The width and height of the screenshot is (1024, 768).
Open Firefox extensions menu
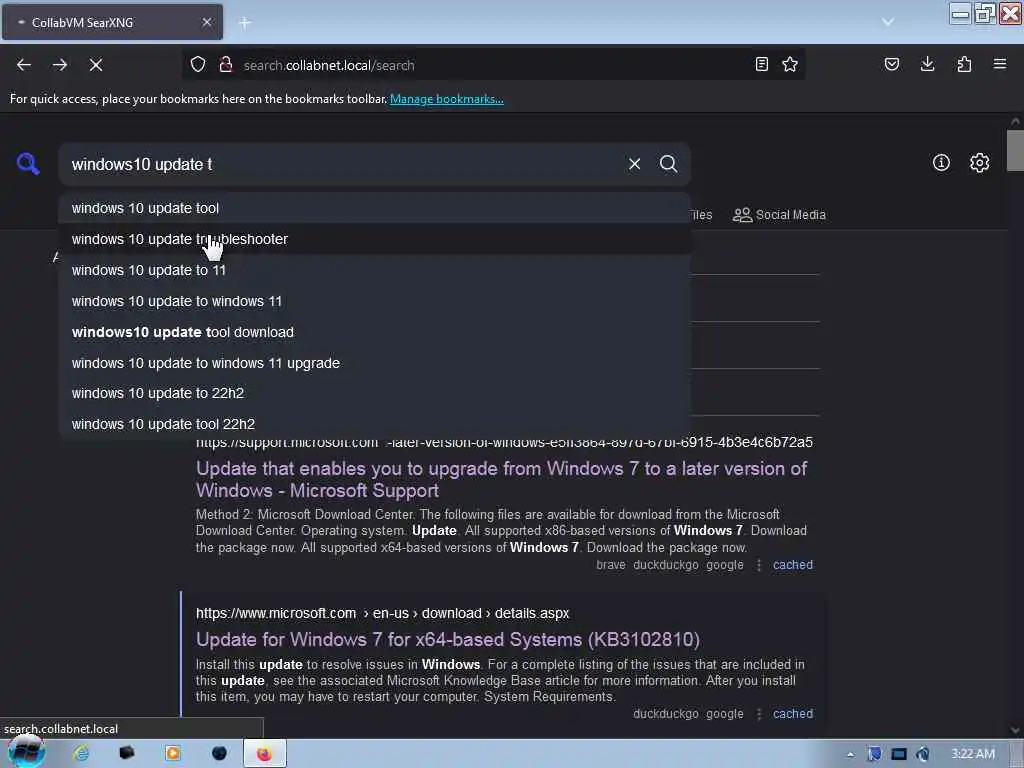(x=964, y=65)
